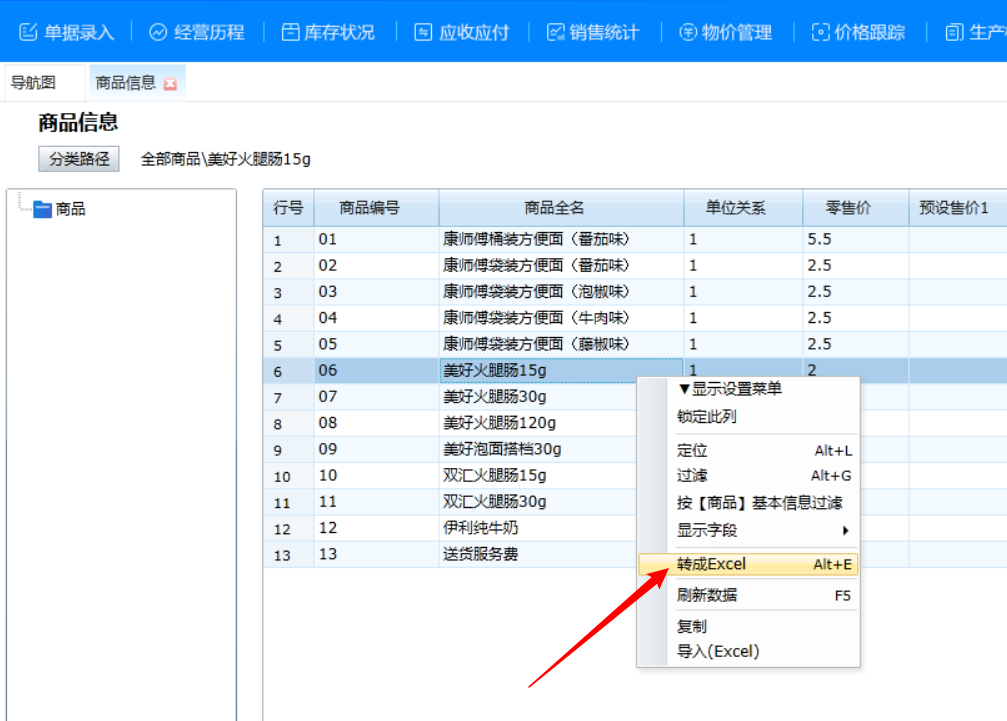Choose 转成Excel from the context menu
The height and width of the screenshot is (721, 1007).
click(x=711, y=565)
